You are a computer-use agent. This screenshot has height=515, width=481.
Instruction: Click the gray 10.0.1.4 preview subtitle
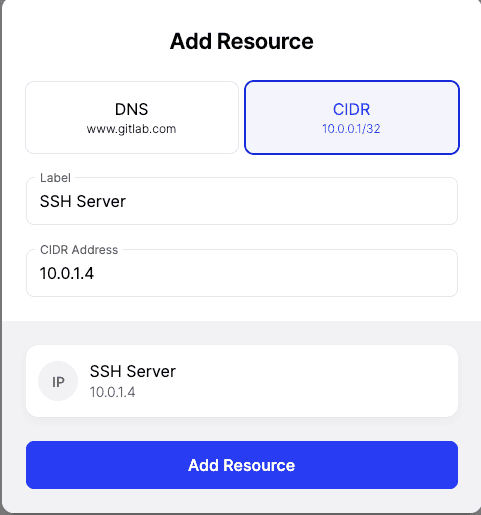(113, 392)
